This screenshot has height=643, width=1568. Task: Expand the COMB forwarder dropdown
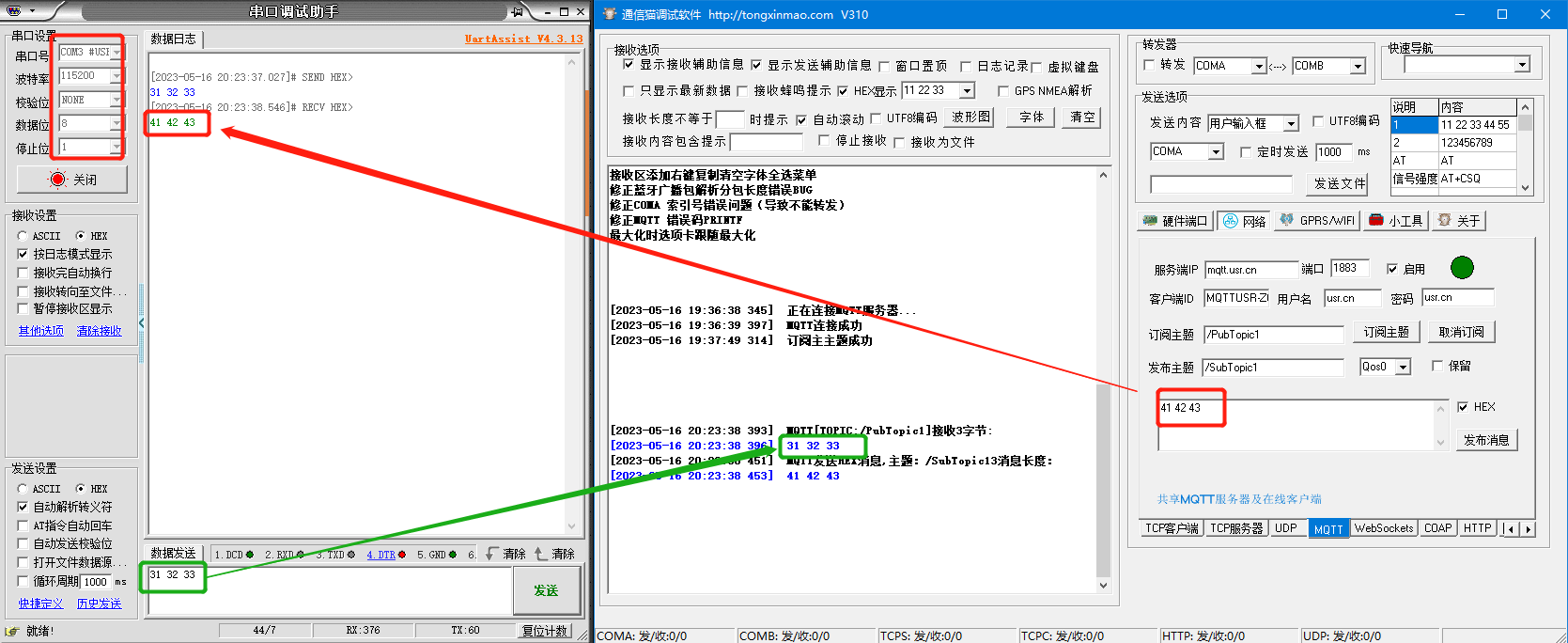[x=1358, y=66]
